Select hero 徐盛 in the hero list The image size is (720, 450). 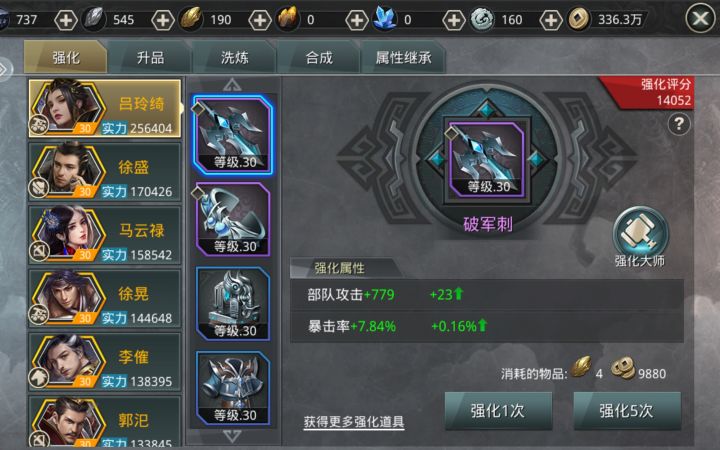coord(105,172)
